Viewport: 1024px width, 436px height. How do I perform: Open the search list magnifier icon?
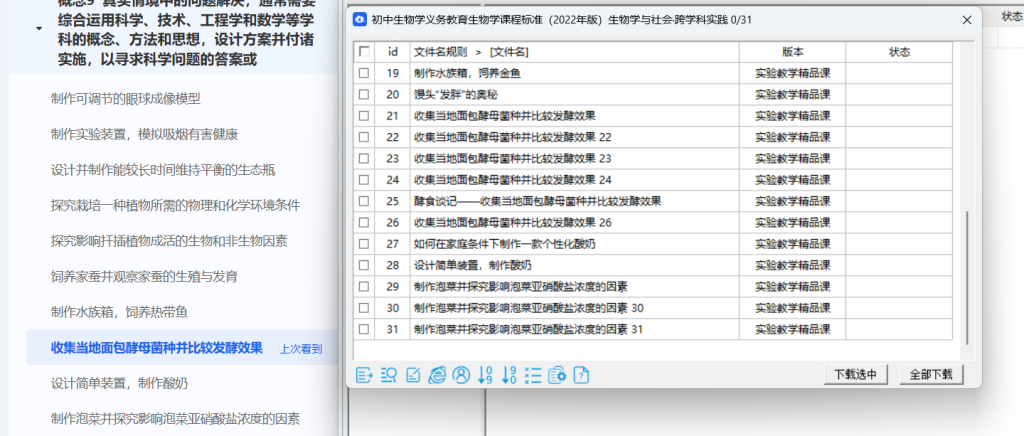(x=389, y=375)
